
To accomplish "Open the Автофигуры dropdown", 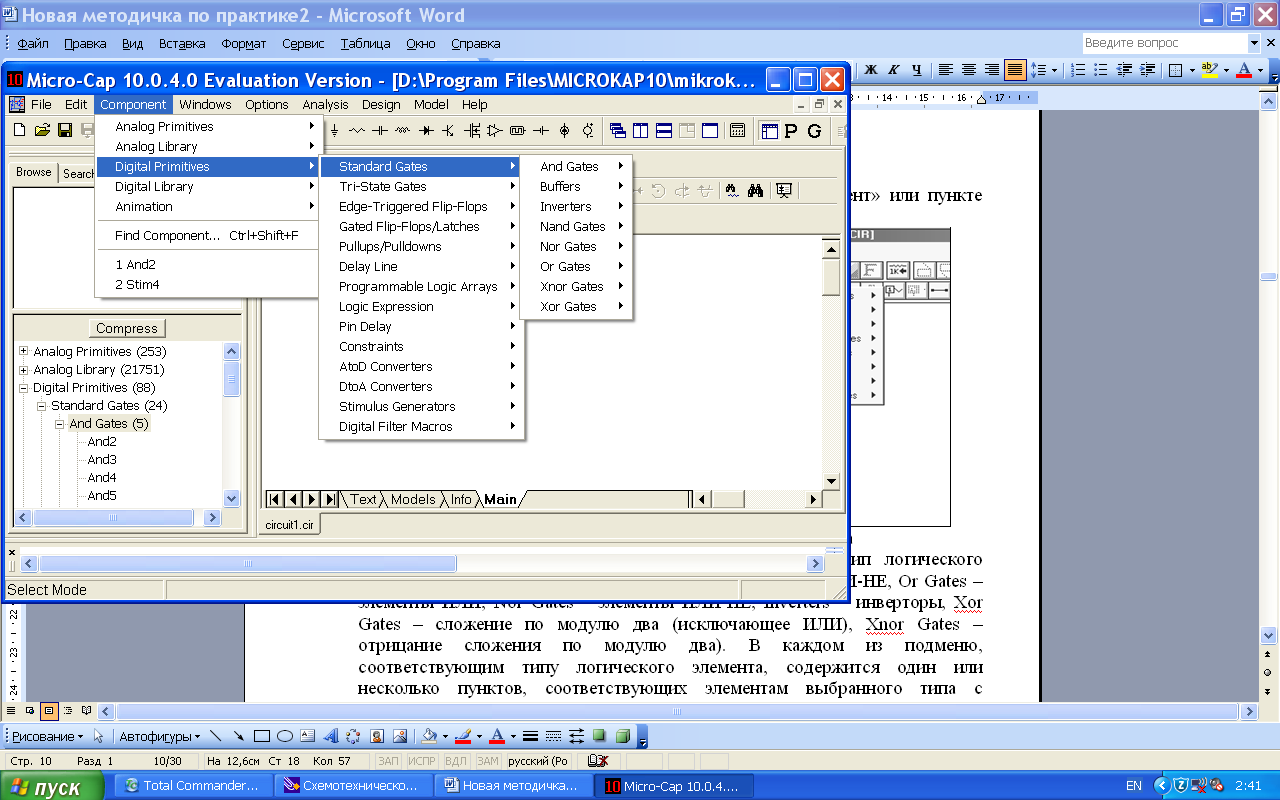I will (159, 736).
